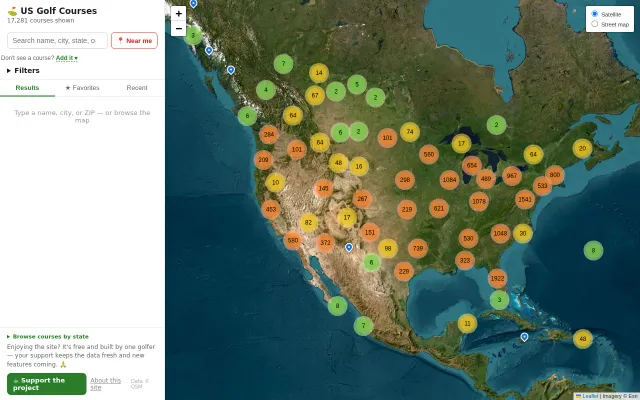Click the green 4 cluster marker

[x=266, y=90]
